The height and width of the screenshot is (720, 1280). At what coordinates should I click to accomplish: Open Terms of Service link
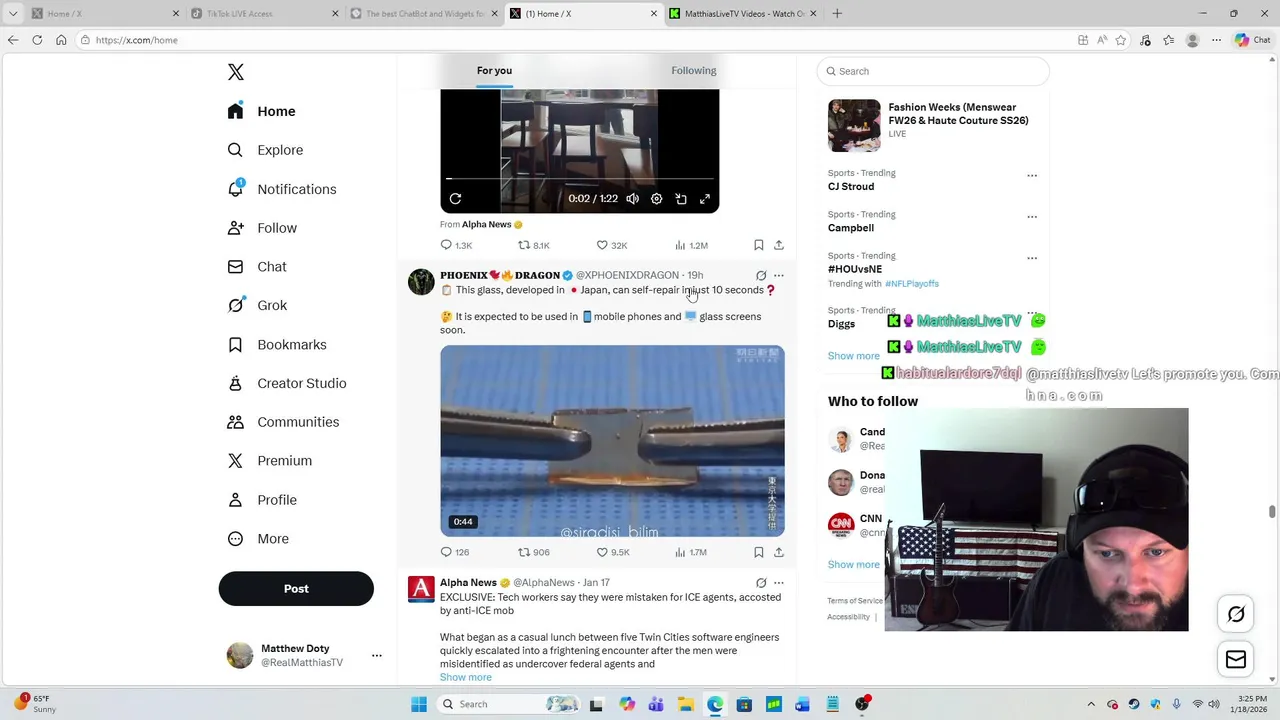click(x=855, y=601)
